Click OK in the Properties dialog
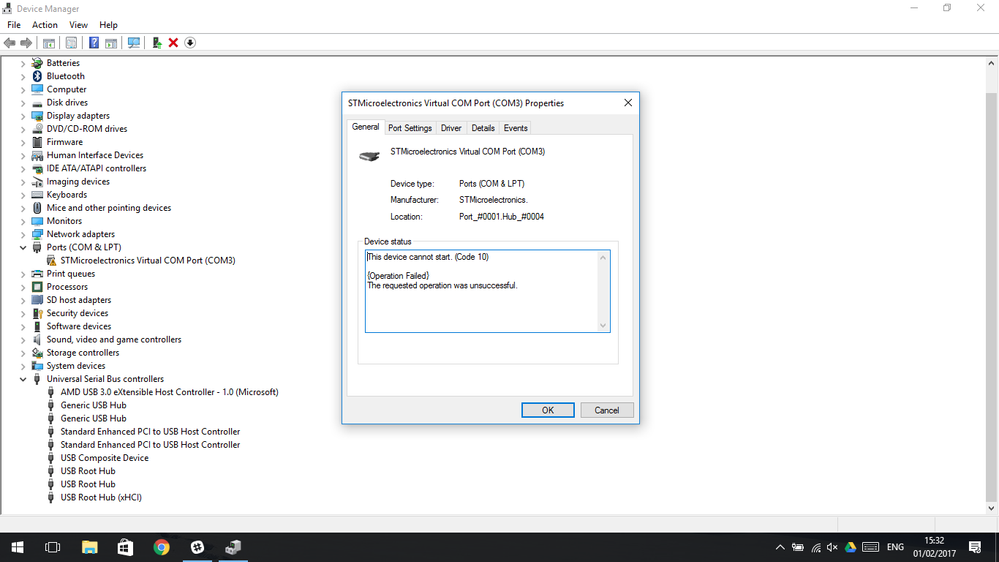 (548, 410)
